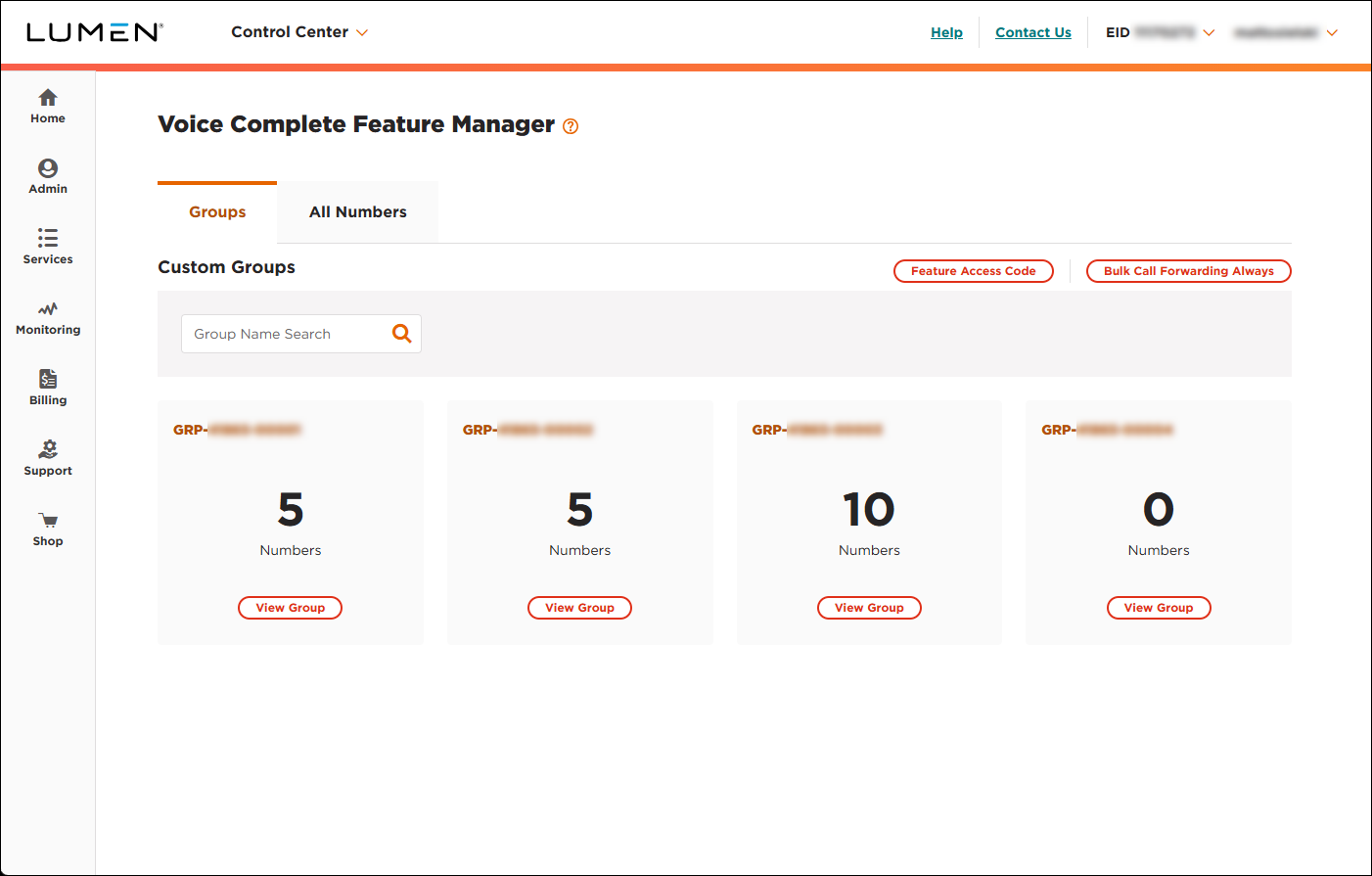Click the search magnifier in Group Name Search
This screenshot has width=1372, height=876.
(x=401, y=333)
